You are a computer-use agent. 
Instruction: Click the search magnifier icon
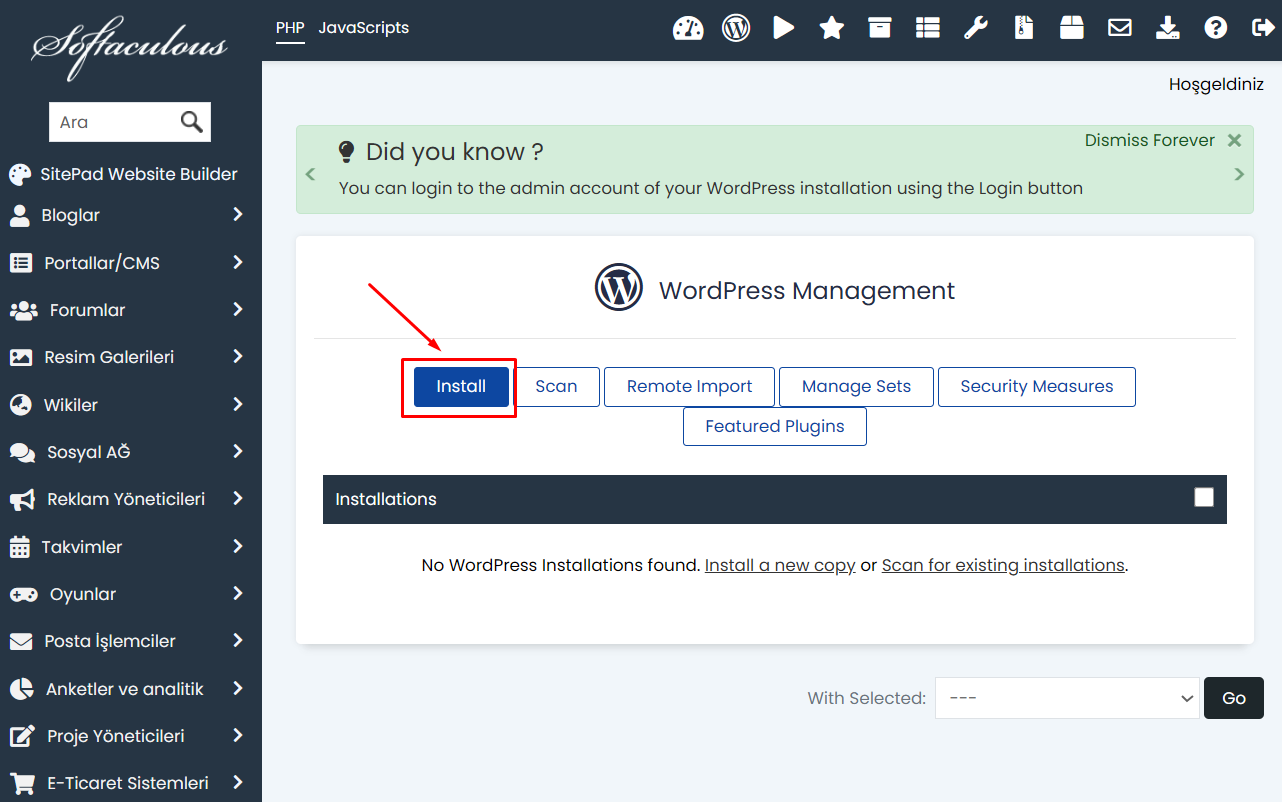pyautogui.click(x=192, y=122)
